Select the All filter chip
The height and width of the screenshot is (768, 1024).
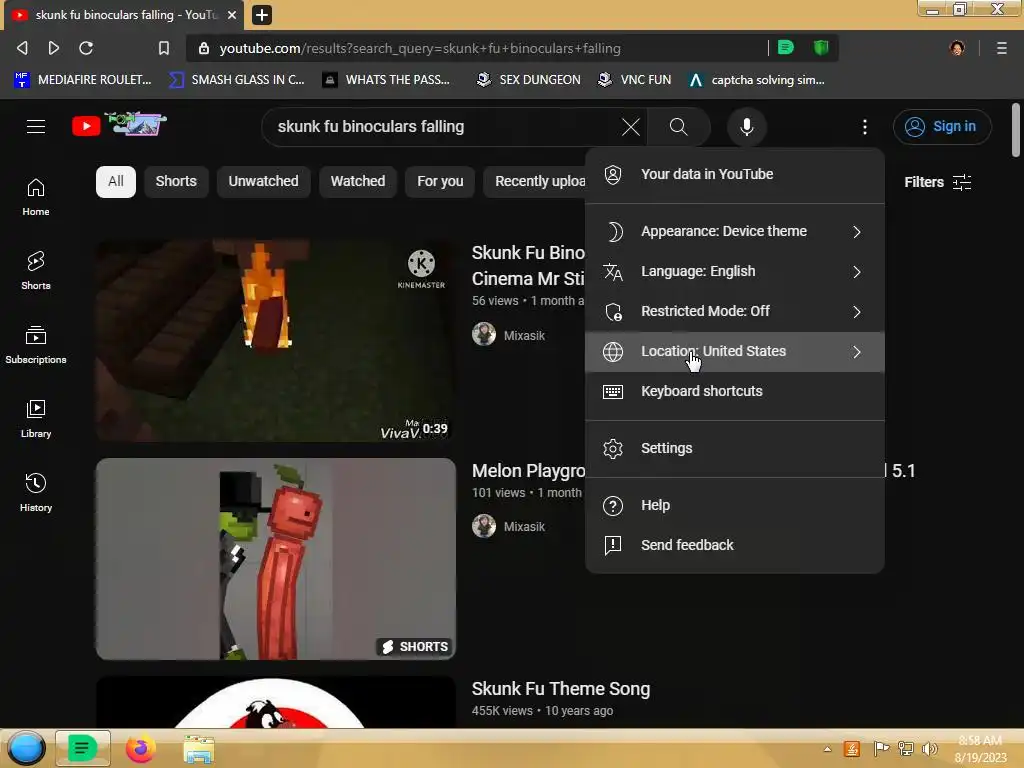(116, 182)
